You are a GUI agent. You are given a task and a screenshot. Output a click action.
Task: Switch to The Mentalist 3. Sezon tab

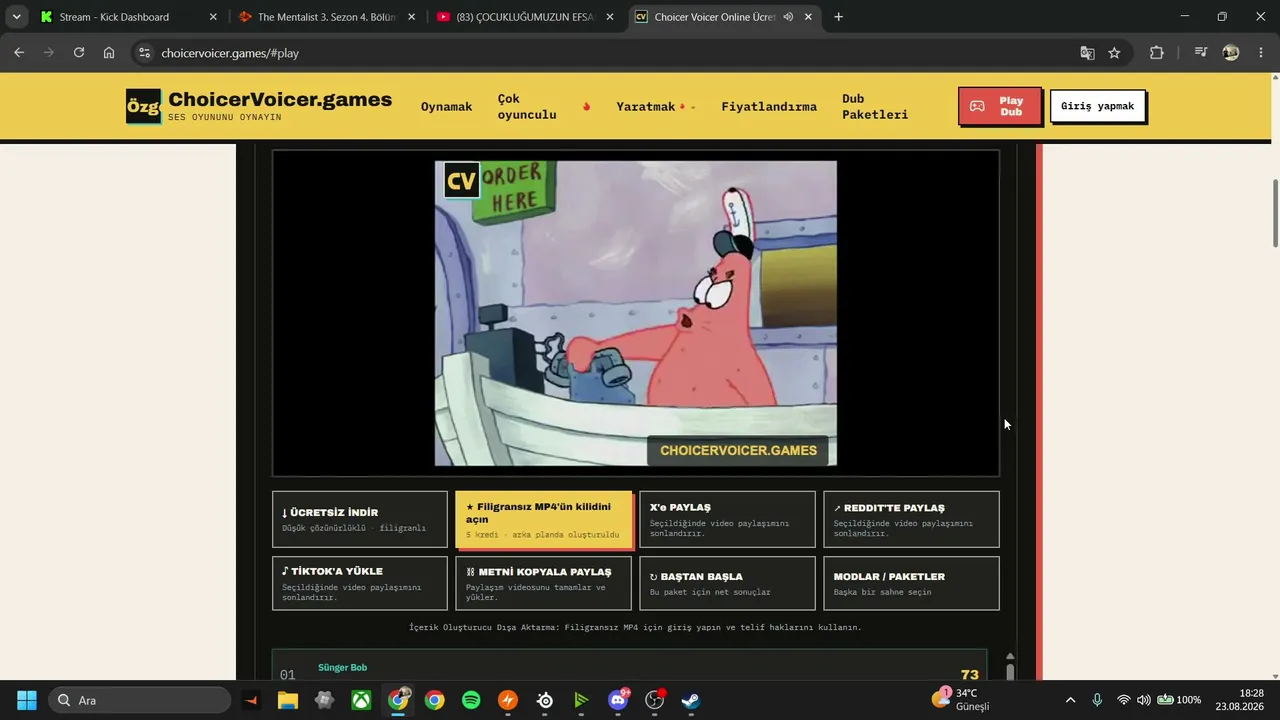pyautogui.click(x=326, y=17)
